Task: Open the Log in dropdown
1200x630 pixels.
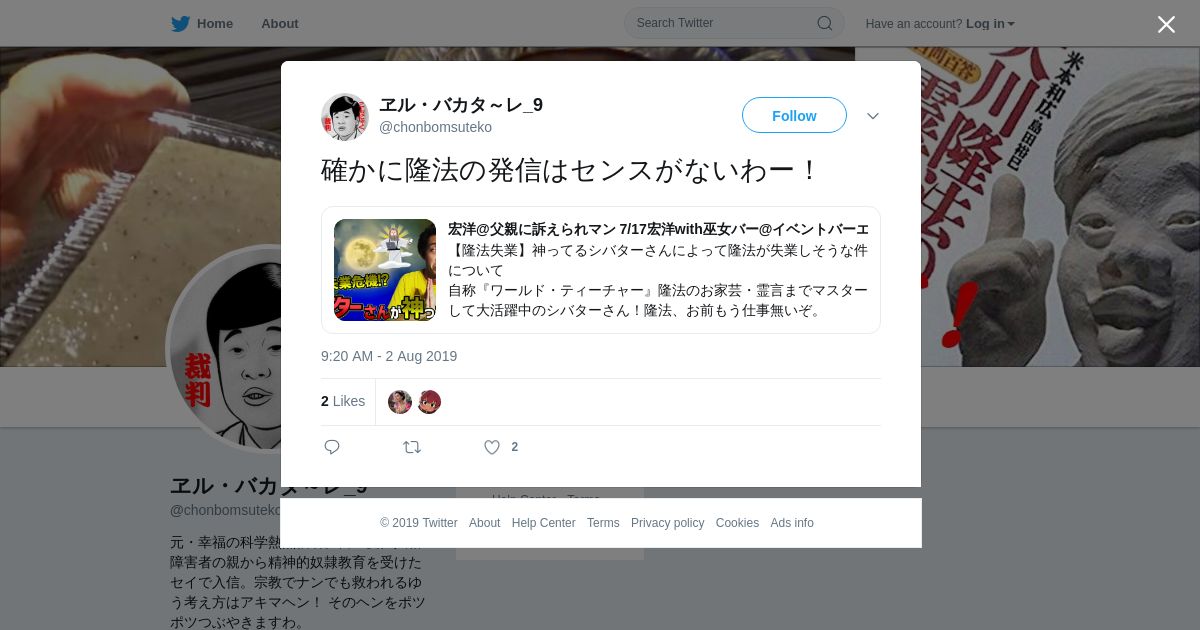Action: click(990, 24)
